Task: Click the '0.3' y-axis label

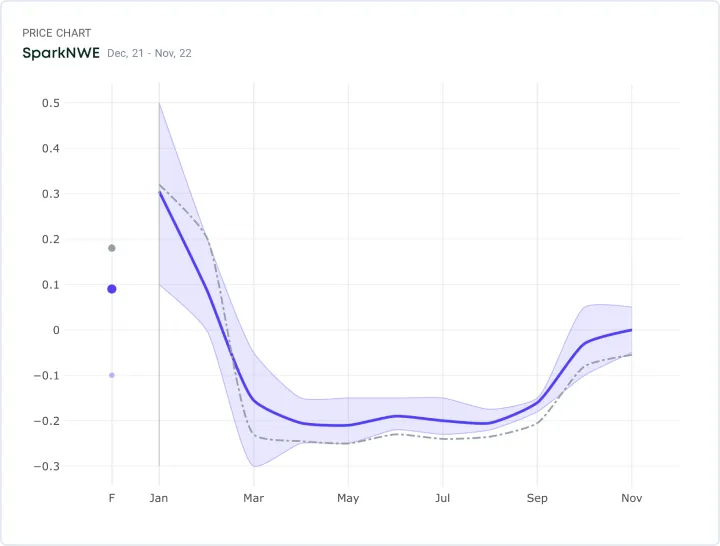Action: point(51,194)
